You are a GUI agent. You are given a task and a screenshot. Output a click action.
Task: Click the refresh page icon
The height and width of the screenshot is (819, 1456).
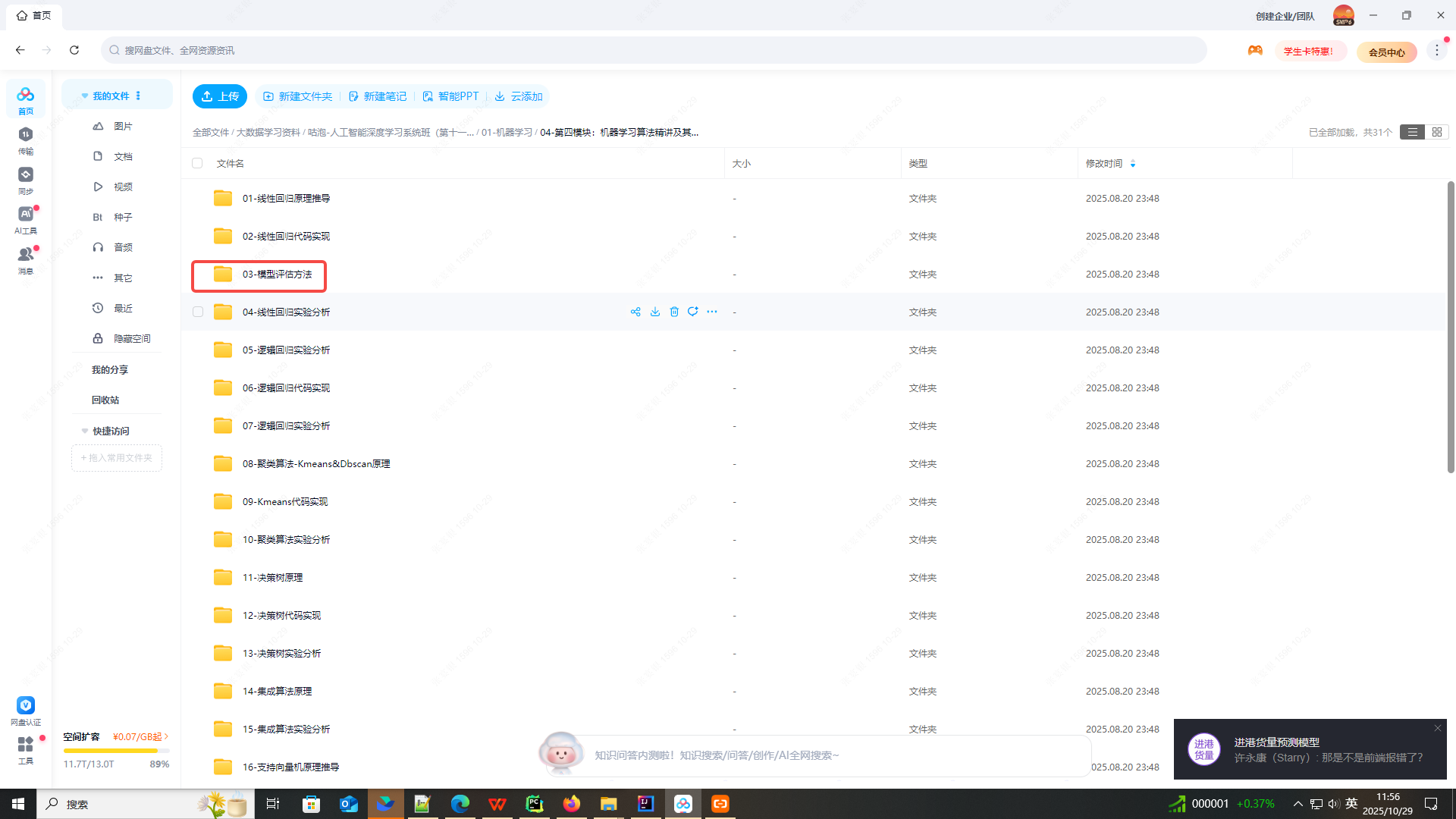coord(74,50)
